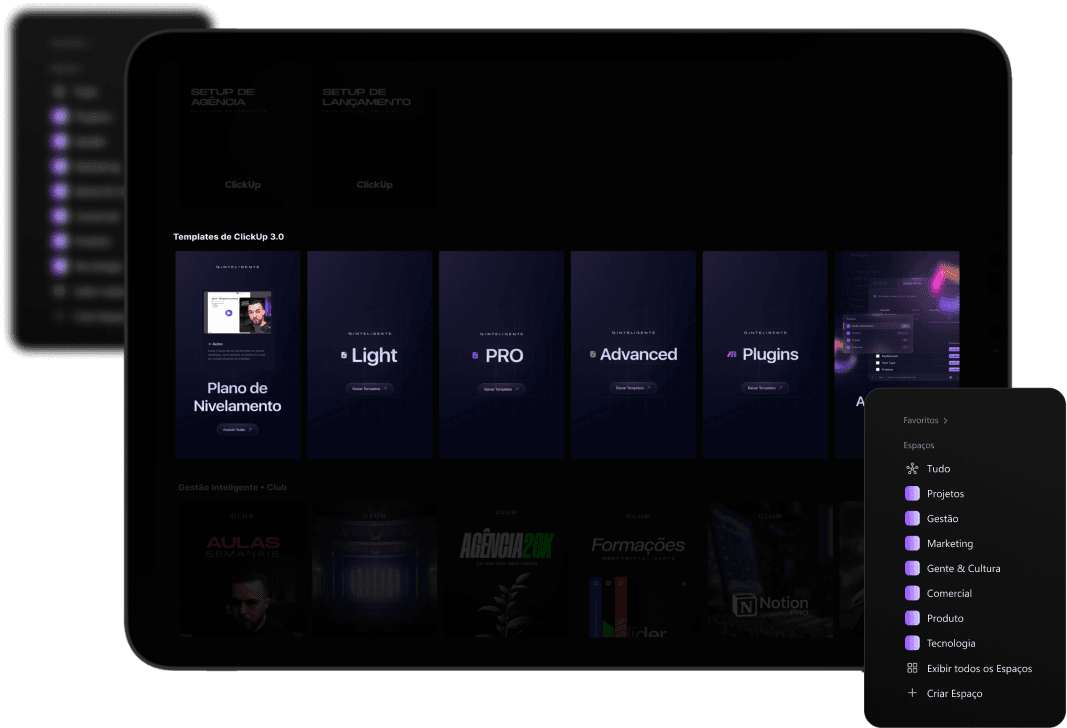Open the Agência 20K club card

coord(506,570)
